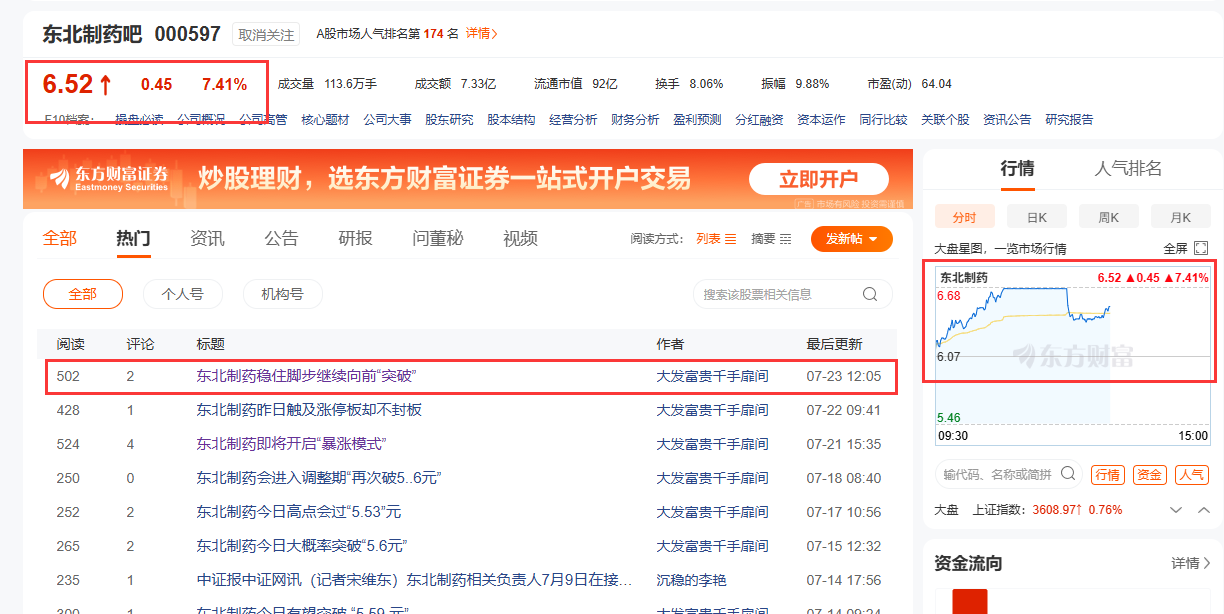
Task: Select the 日K chart period
Action: pos(1036,216)
